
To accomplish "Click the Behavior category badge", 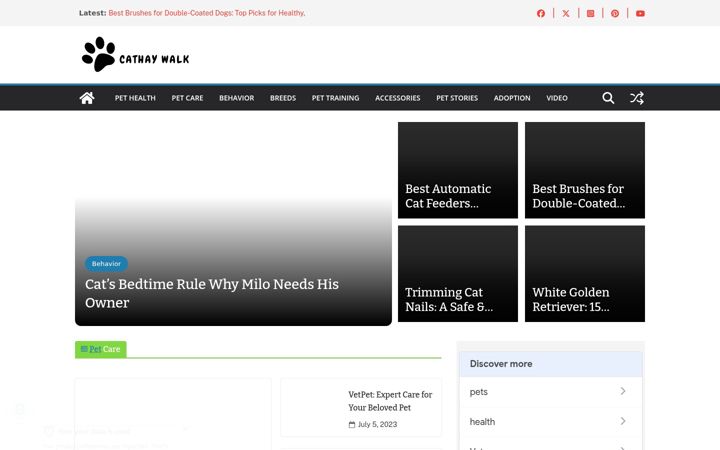I will tap(106, 264).
